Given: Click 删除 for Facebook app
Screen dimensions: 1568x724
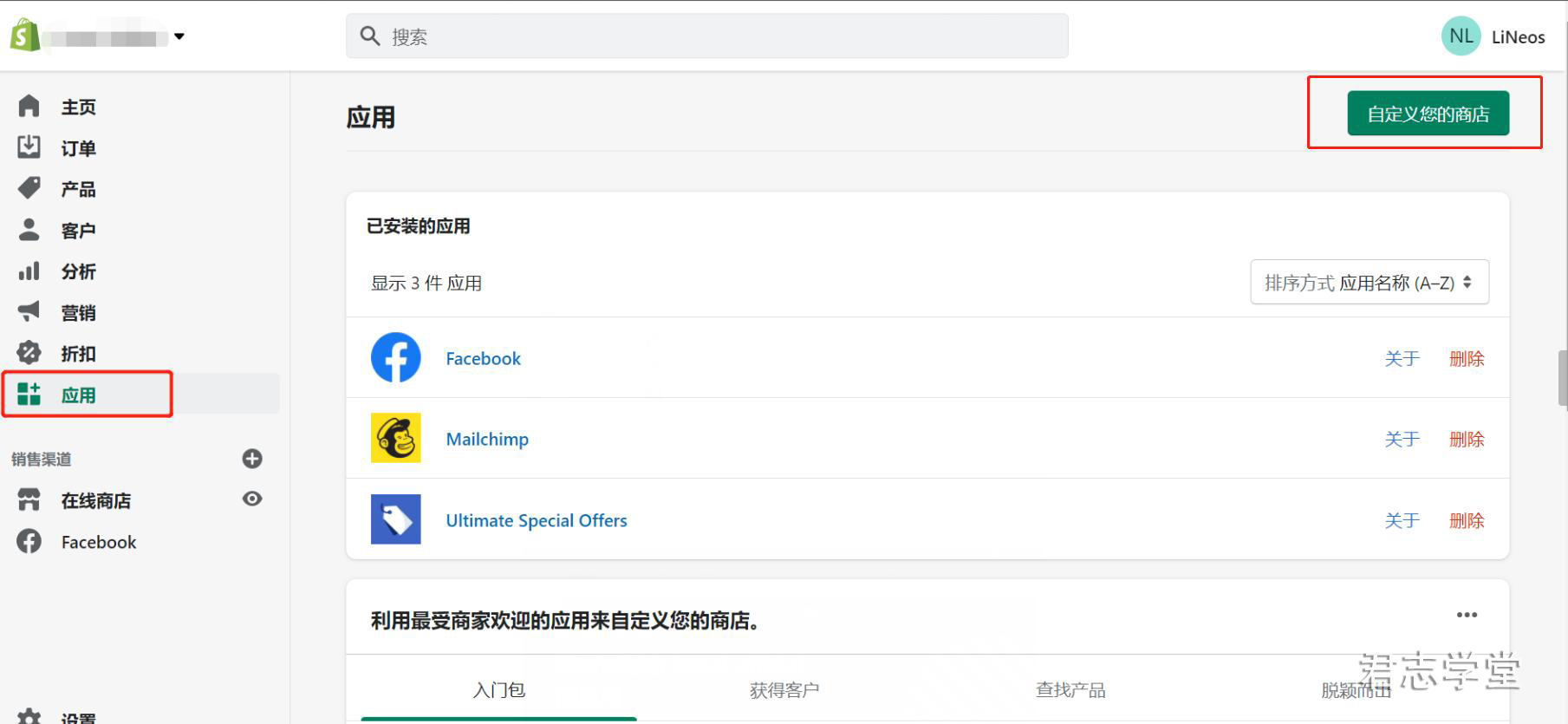Looking at the screenshot, I should pos(1467,359).
